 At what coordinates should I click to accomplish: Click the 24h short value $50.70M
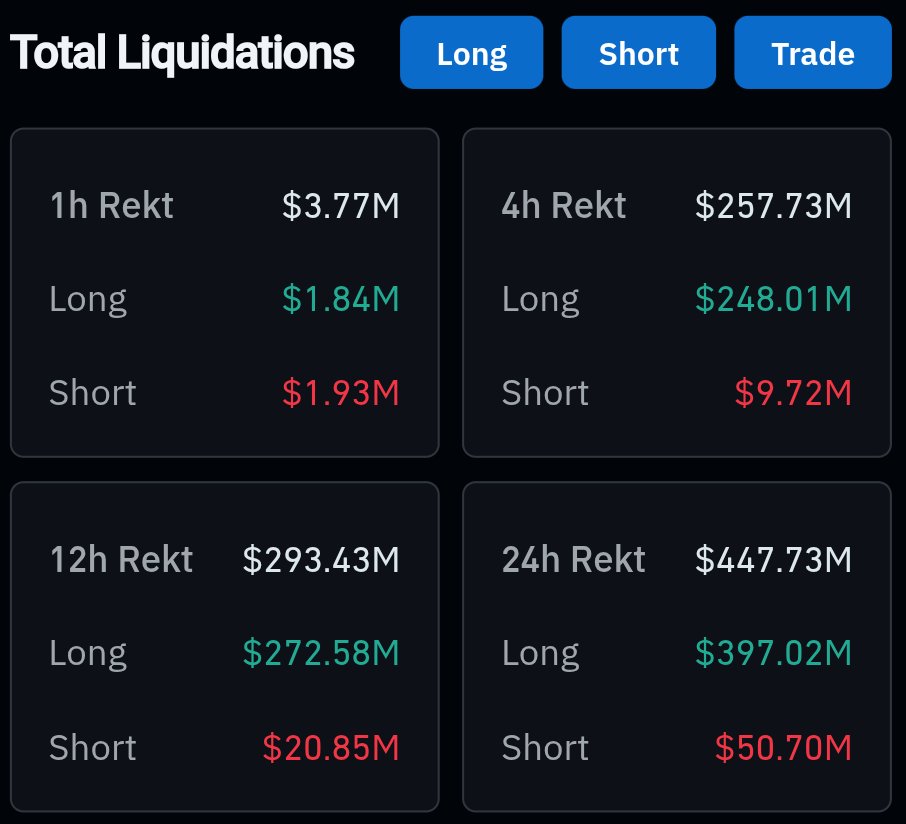783,747
